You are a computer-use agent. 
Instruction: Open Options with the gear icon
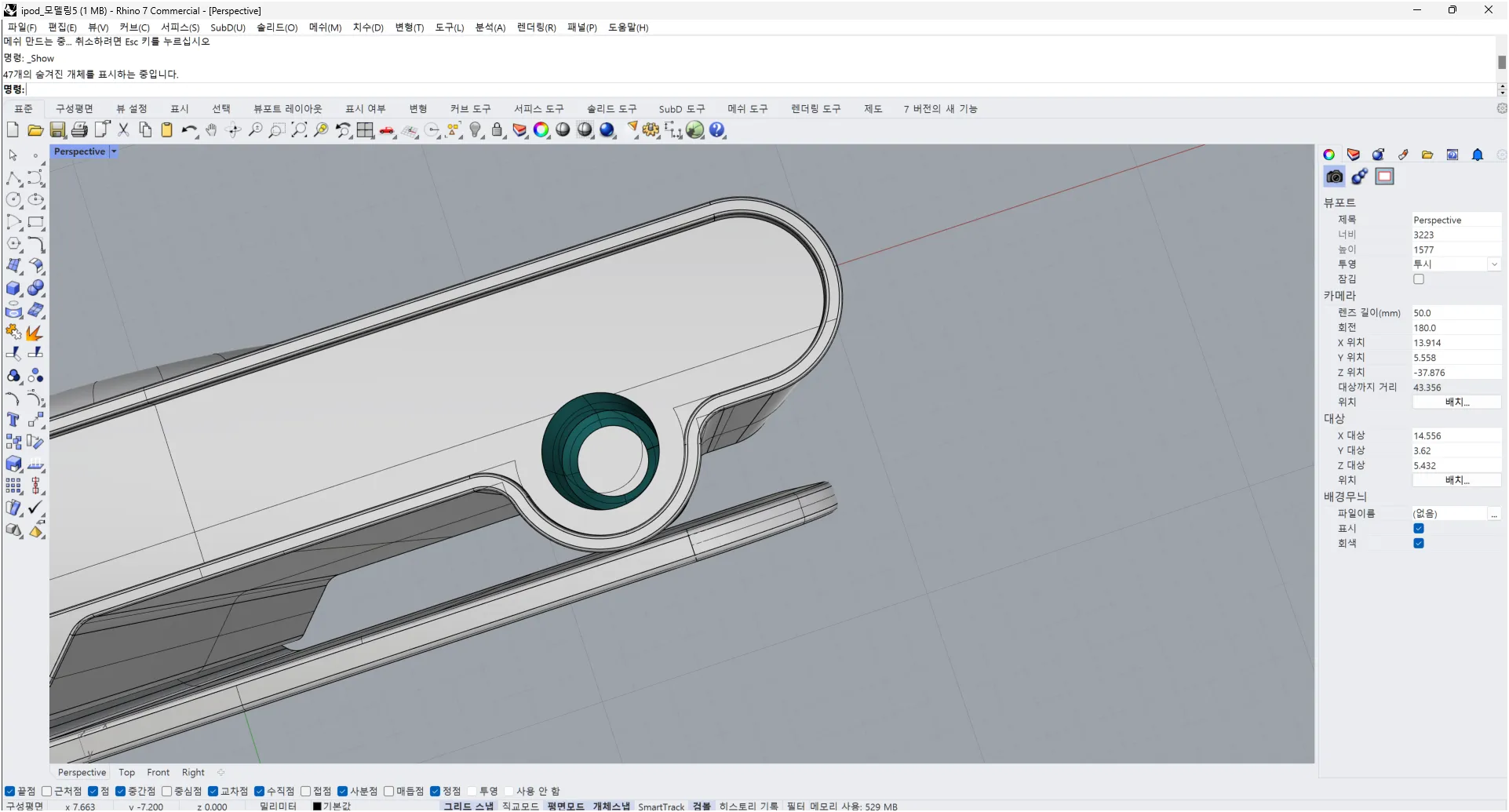(651, 130)
